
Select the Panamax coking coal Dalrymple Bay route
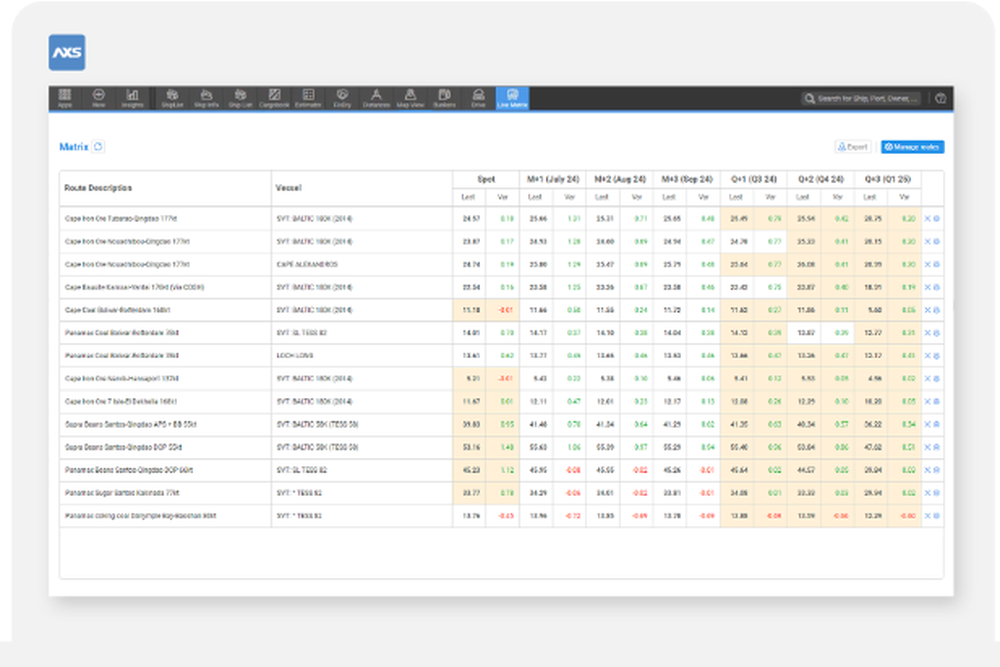click(x=140, y=516)
